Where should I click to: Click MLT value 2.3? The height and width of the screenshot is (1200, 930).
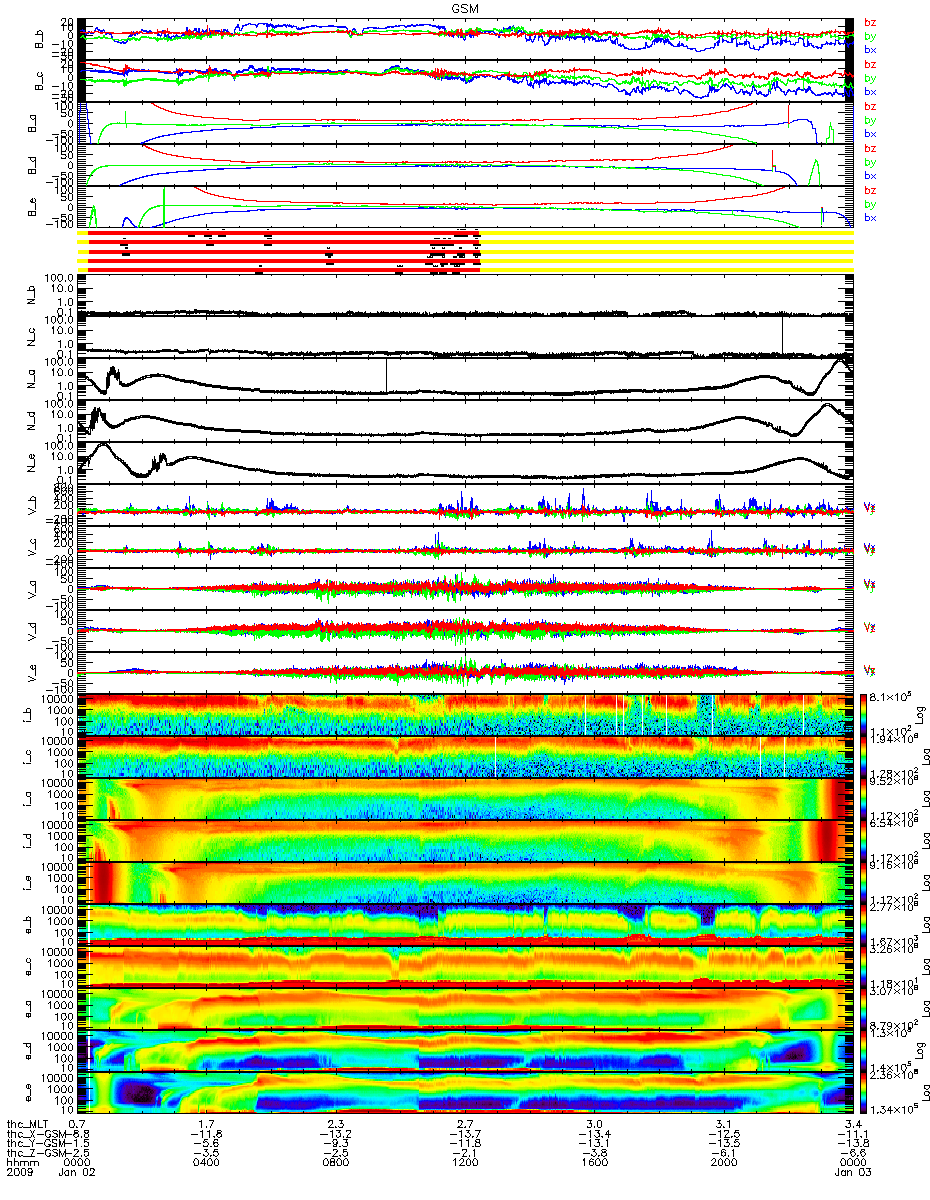tap(335, 1125)
